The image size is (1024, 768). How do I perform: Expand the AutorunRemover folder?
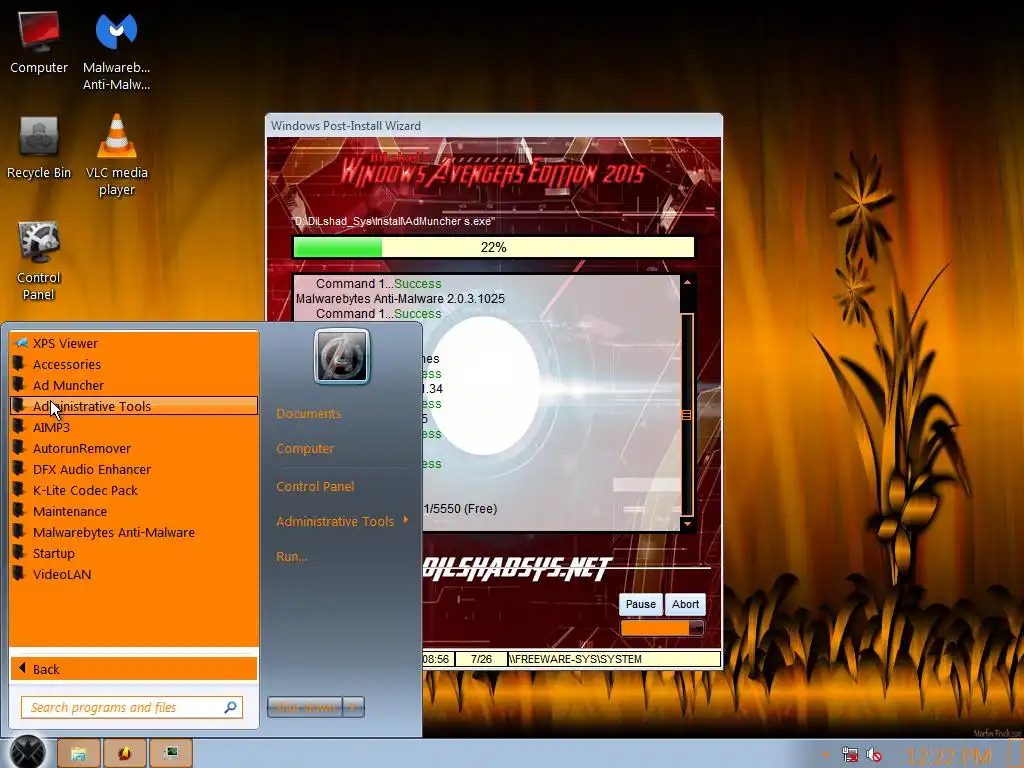point(134,448)
